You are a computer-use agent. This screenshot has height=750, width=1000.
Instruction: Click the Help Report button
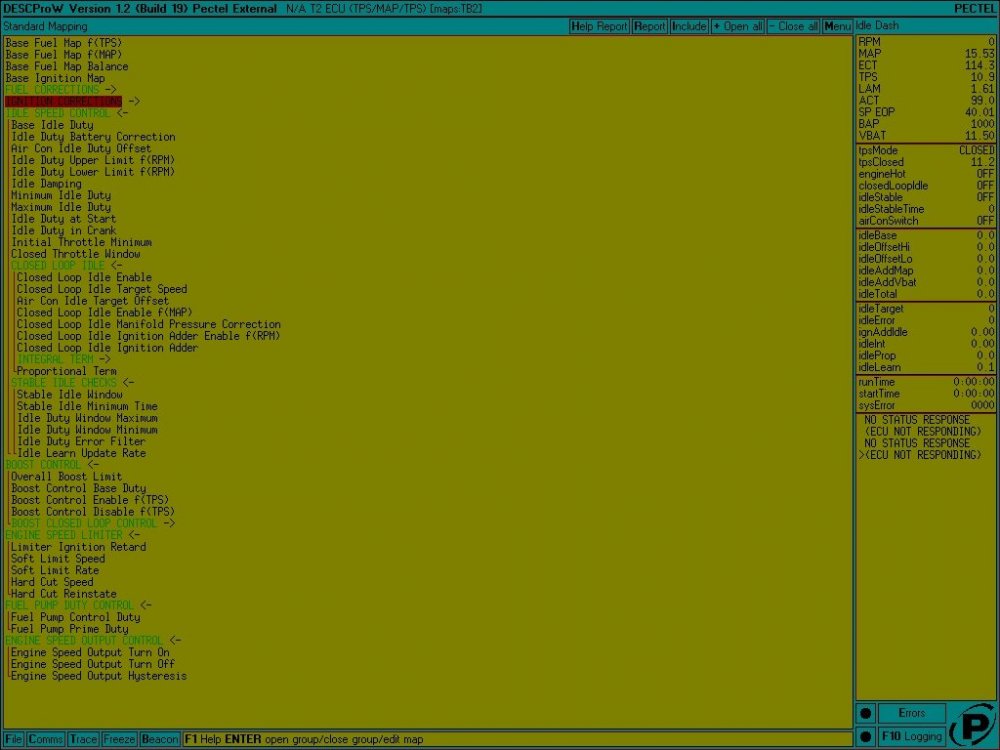pyautogui.click(x=599, y=26)
